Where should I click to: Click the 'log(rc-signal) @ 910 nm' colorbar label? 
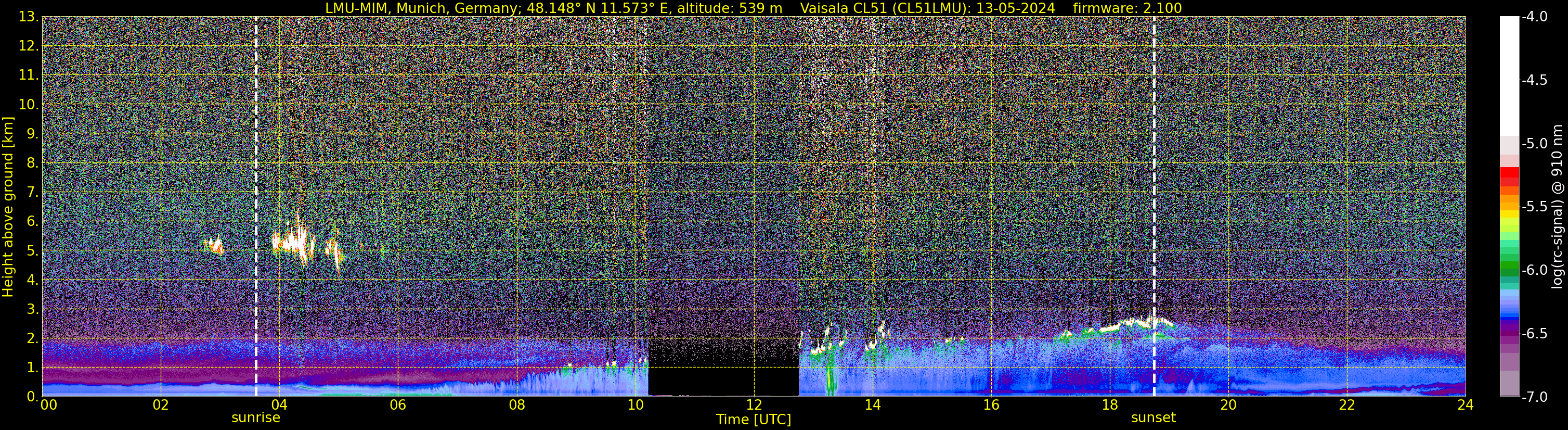1558,207
